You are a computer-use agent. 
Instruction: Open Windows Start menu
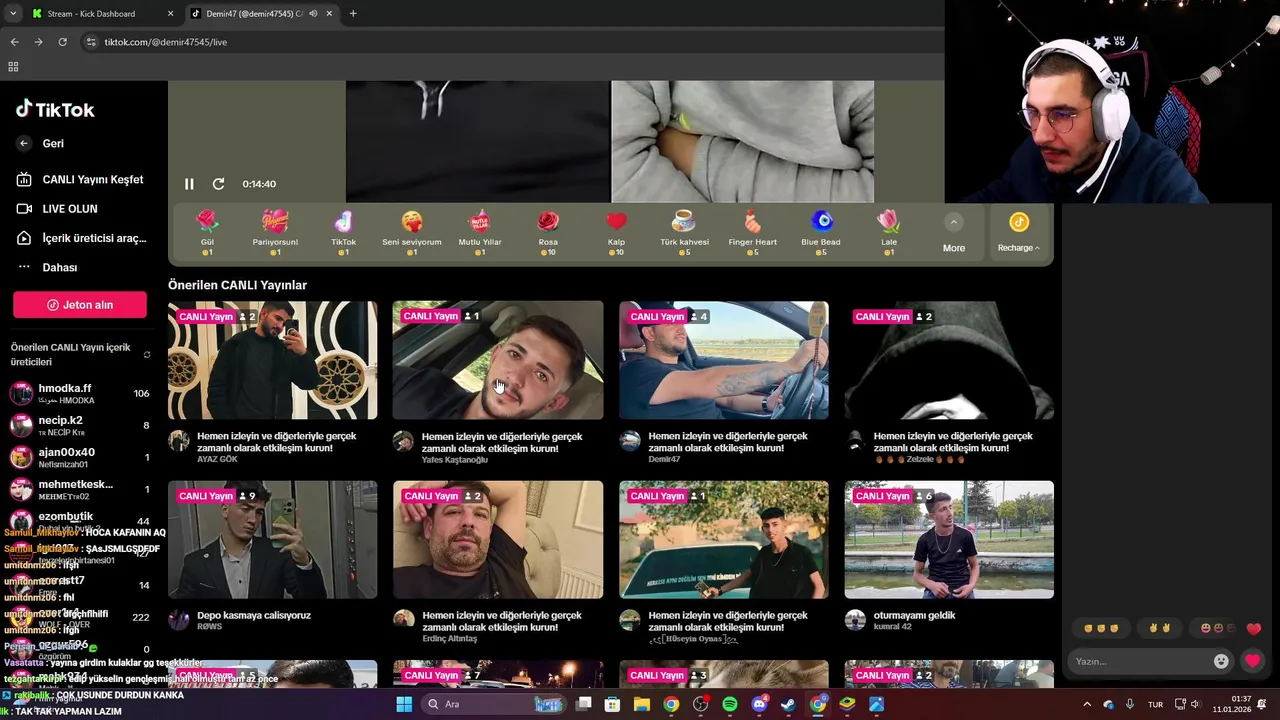tap(404, 704)
